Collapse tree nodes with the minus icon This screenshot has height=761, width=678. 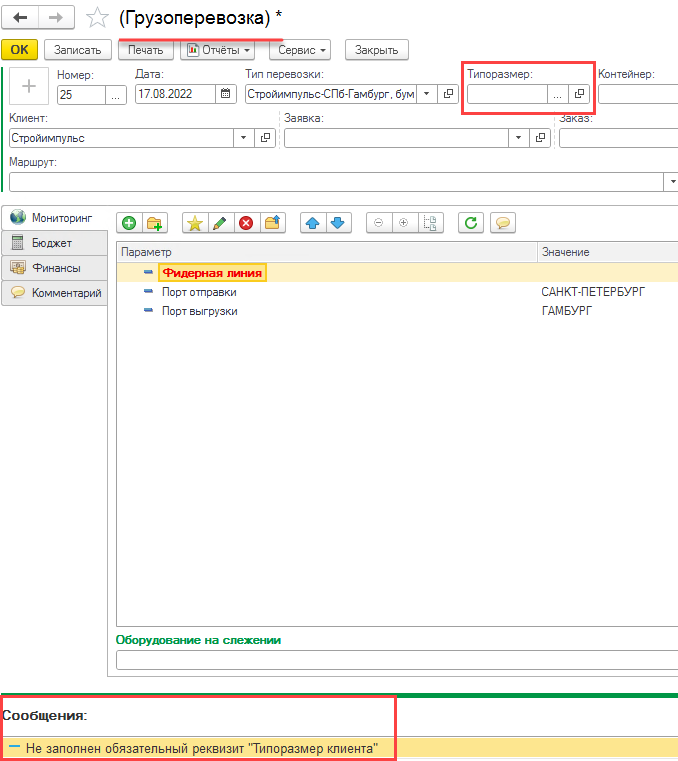(379, 223)
